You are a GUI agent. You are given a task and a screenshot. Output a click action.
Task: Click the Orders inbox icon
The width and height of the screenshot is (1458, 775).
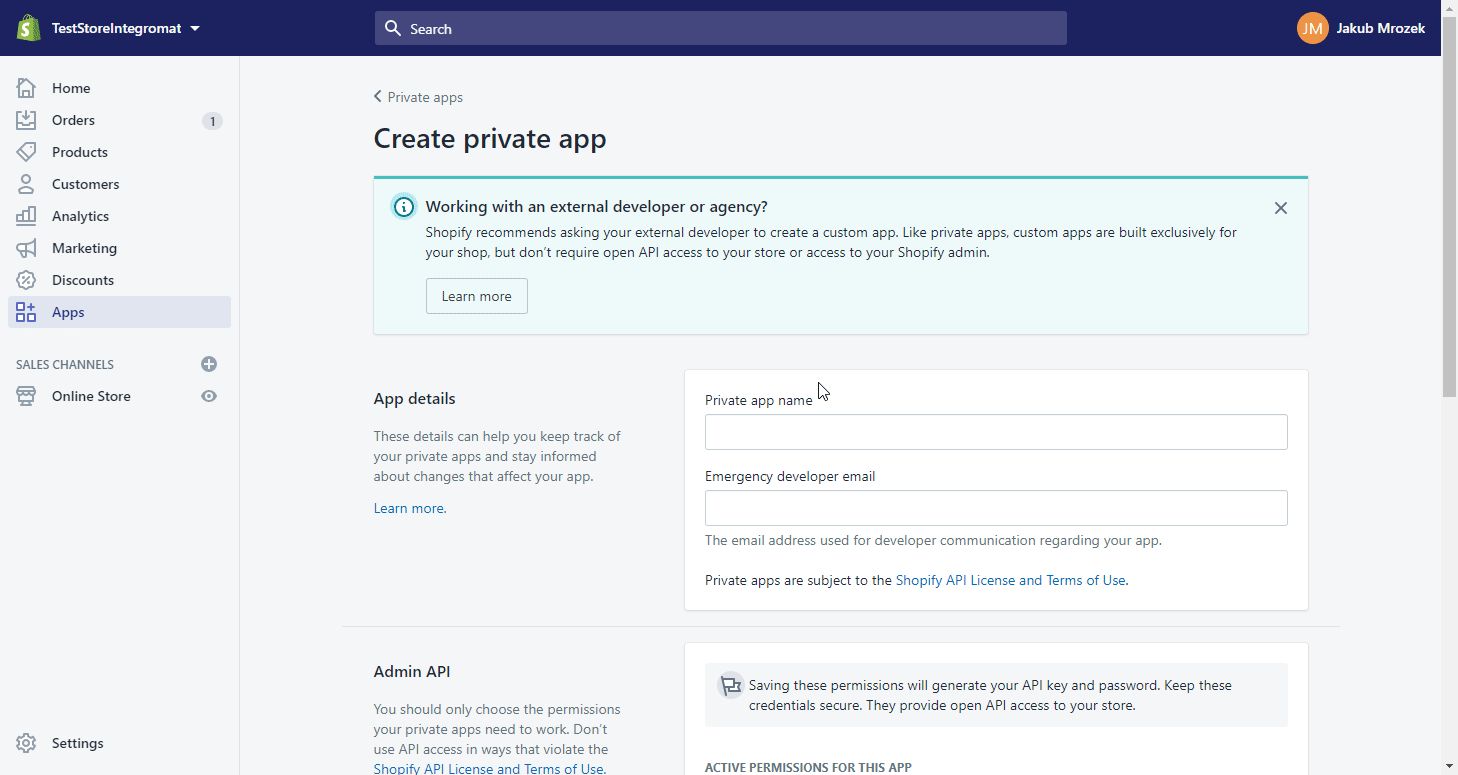pyautogui.click(x=26, y=120)
